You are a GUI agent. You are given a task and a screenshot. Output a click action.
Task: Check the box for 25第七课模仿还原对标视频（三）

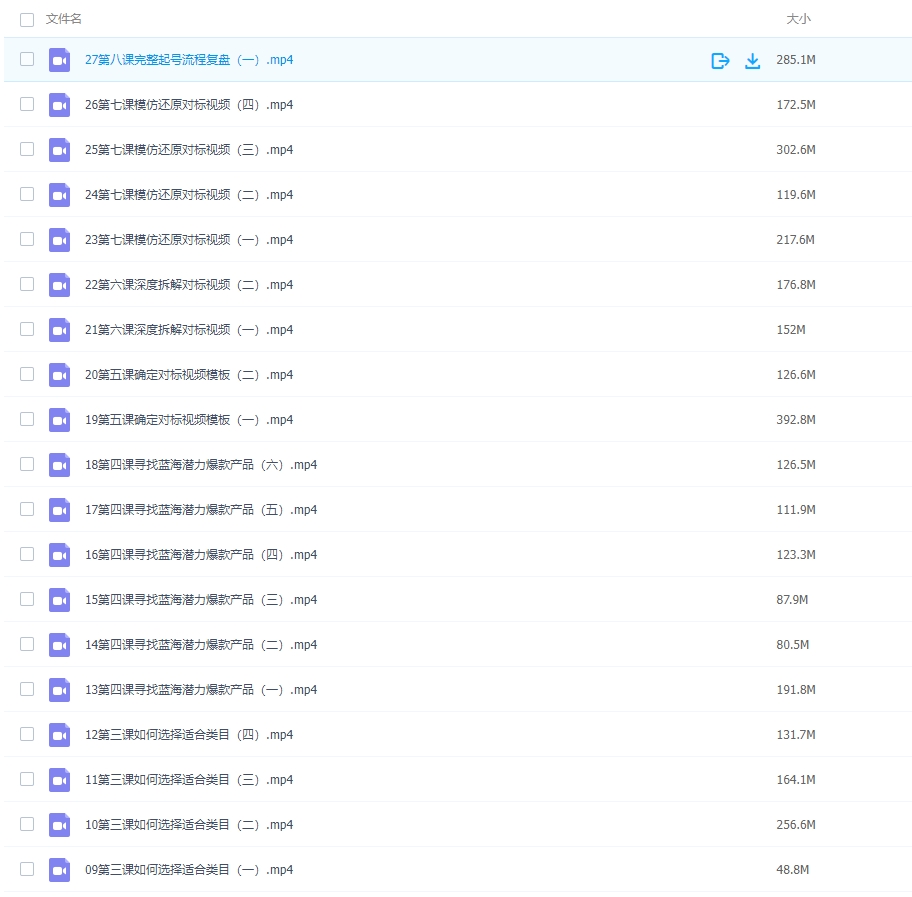[27, 149]
